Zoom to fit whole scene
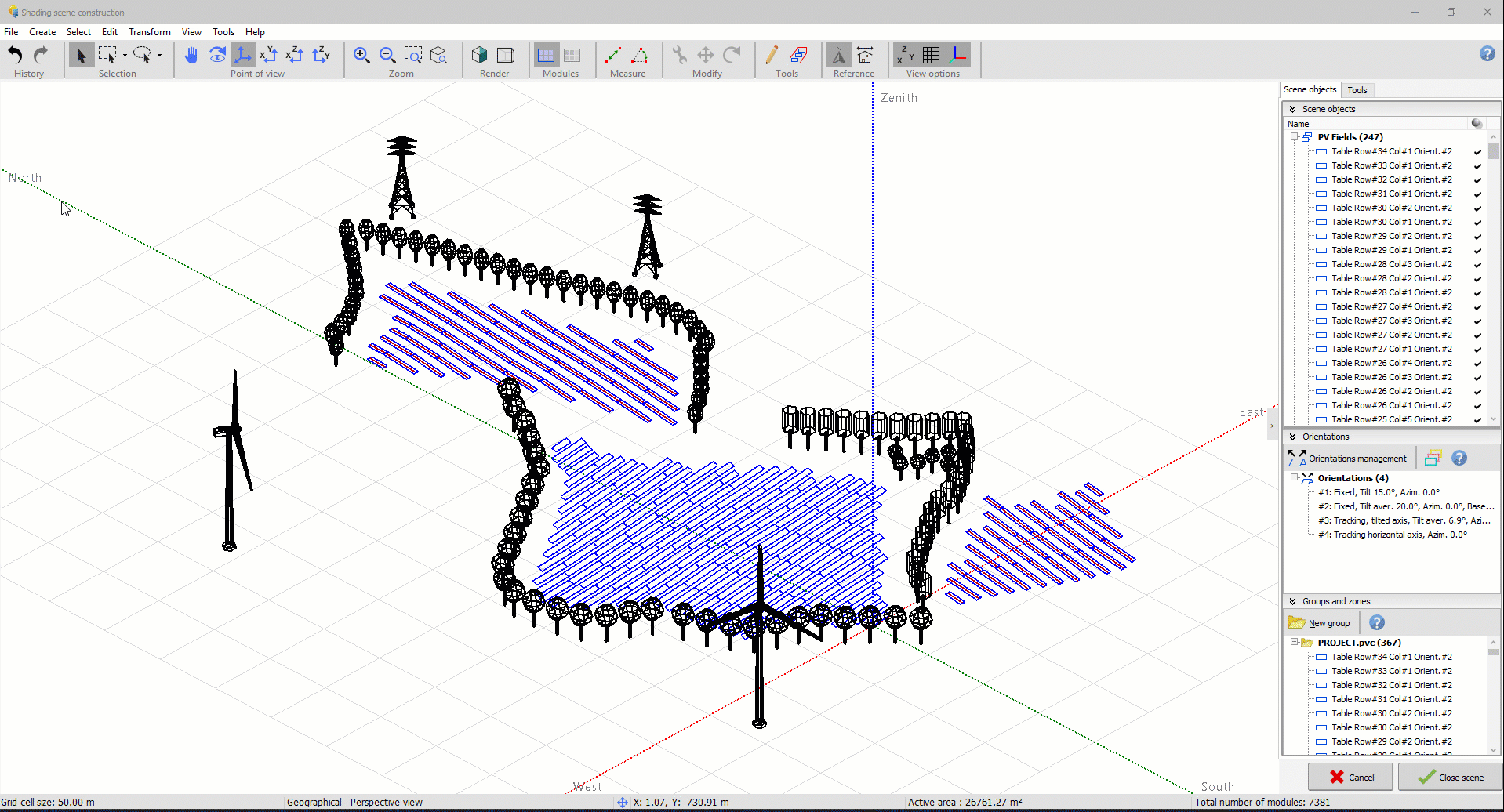1504x812 pixels. tap(439, 55)
